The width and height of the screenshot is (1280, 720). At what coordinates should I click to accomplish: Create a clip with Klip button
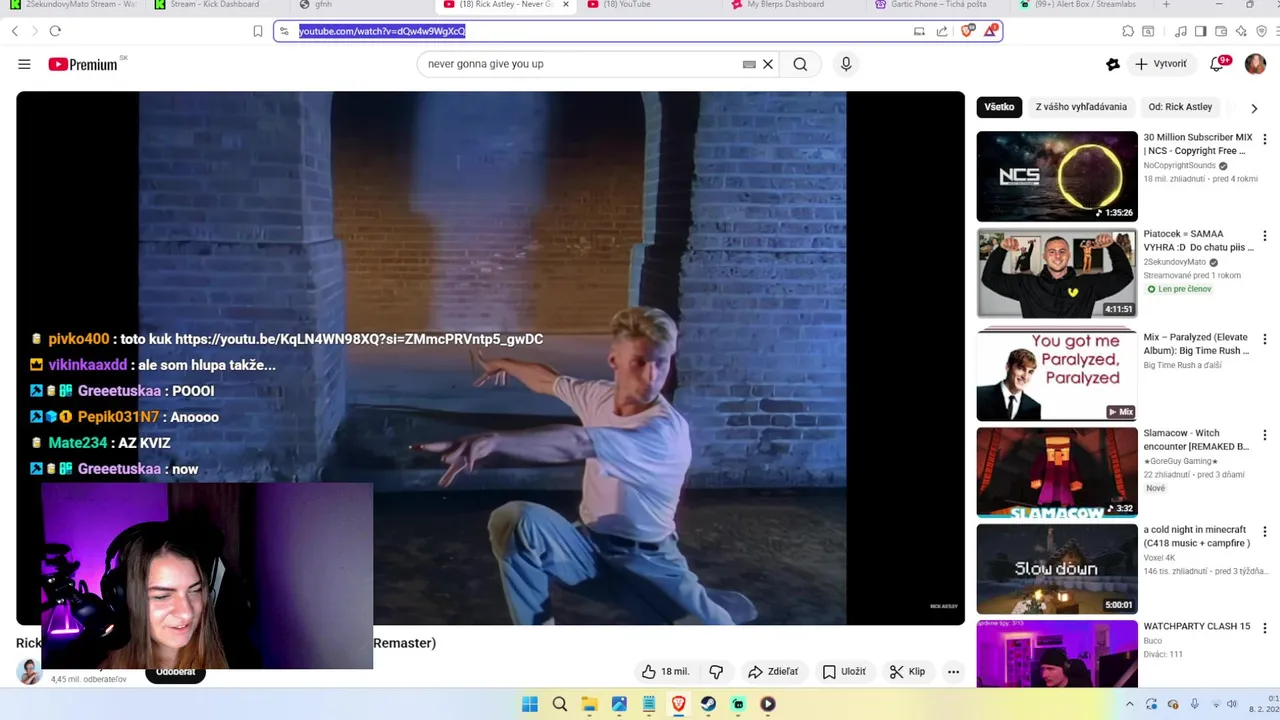pos(908,672)
